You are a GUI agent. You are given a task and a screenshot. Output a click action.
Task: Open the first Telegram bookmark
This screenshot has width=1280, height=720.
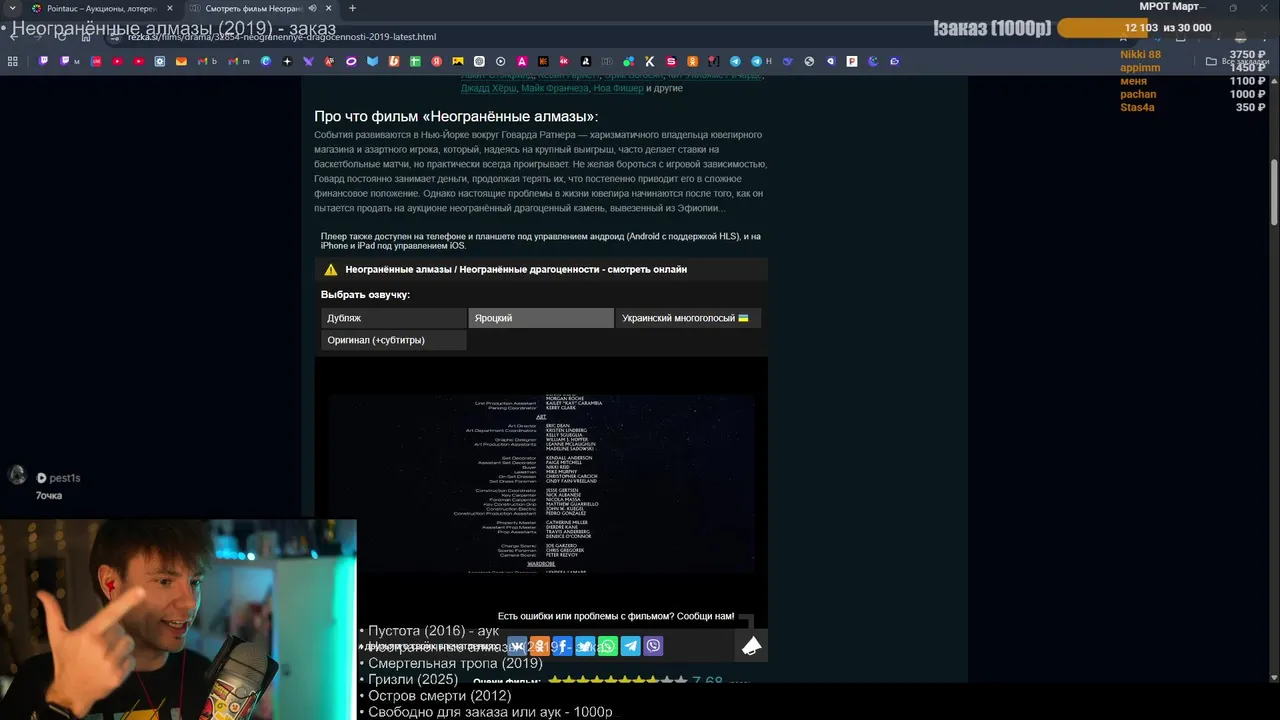[x=735, y=61]
